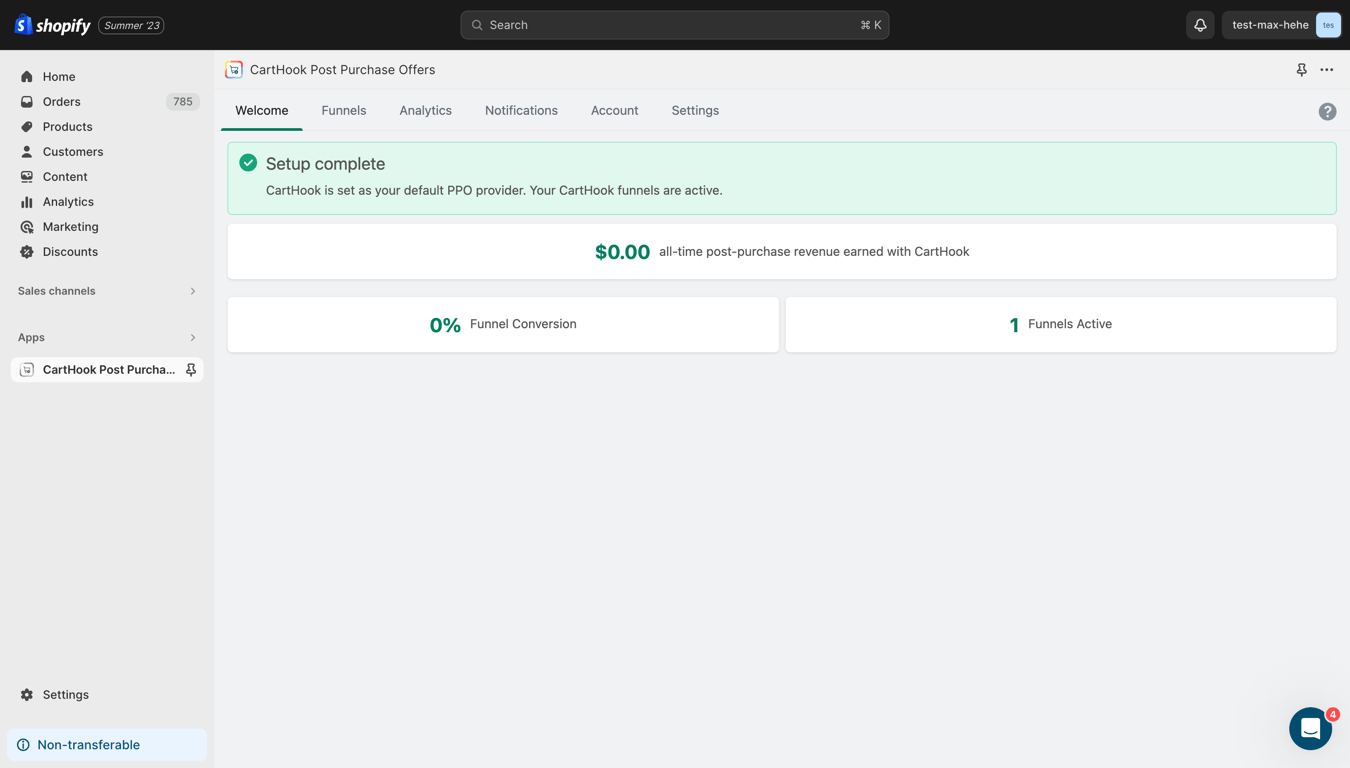Click the Products tag icon
Viewport: 1350px width, 768px height.
tap(27, 127)
